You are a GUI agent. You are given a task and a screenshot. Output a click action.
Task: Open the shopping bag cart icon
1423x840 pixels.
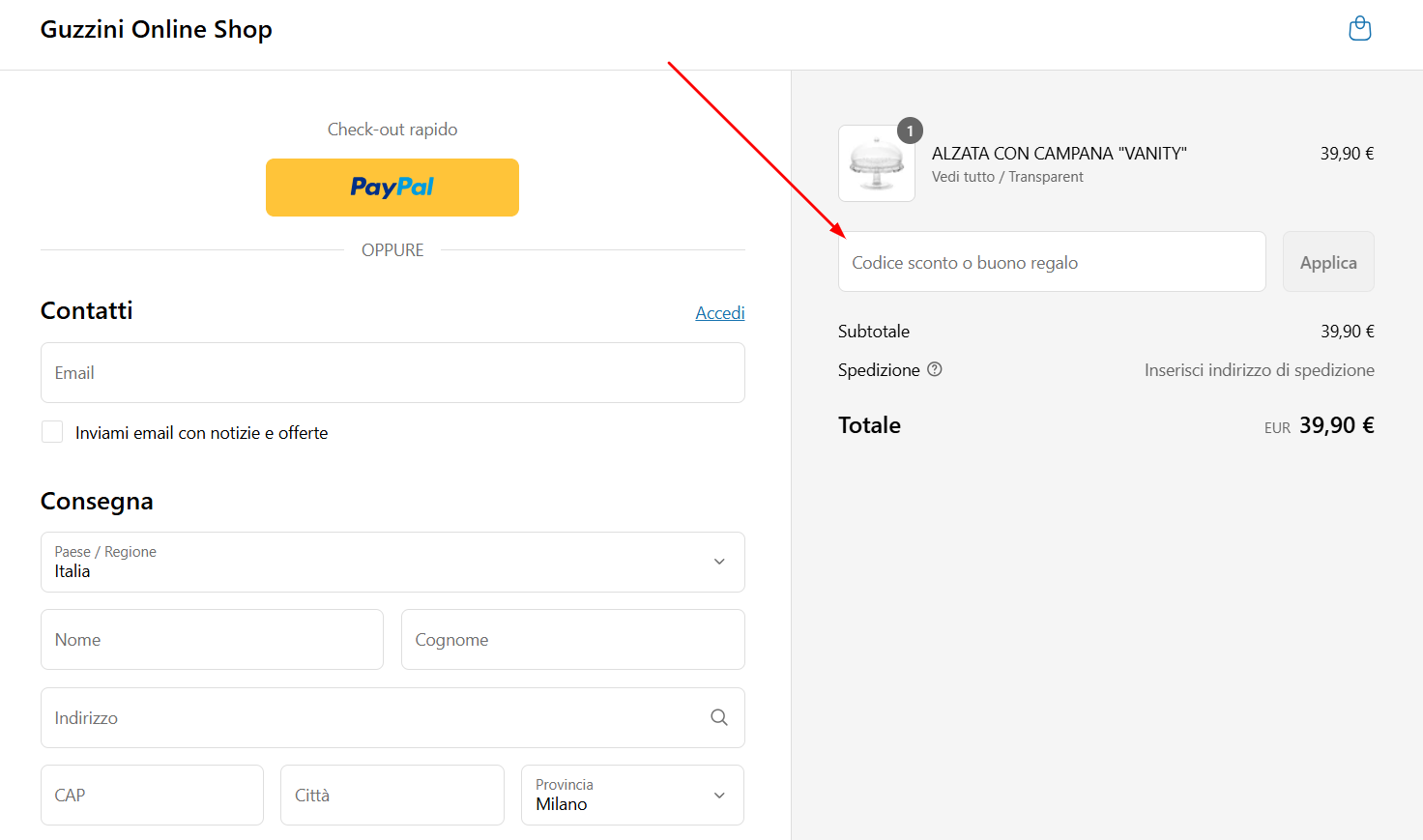(1359, 29)
